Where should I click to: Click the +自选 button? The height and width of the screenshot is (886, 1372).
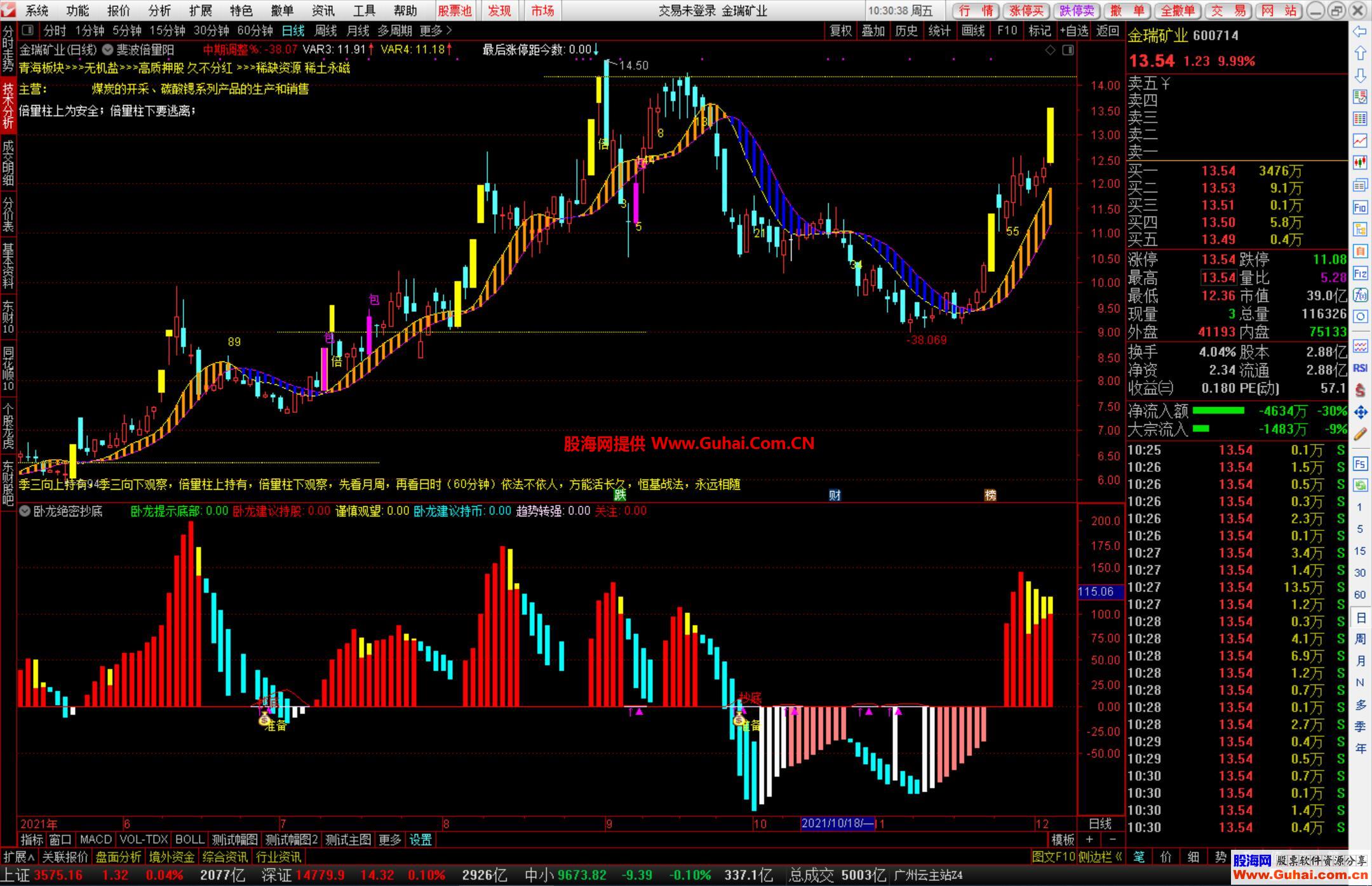1074,30
